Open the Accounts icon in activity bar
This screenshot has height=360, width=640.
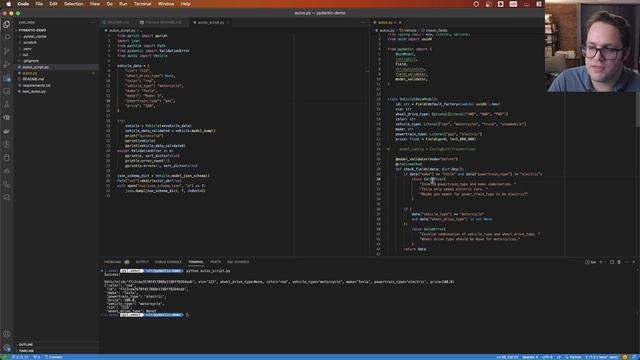click(x=7, y=334)
